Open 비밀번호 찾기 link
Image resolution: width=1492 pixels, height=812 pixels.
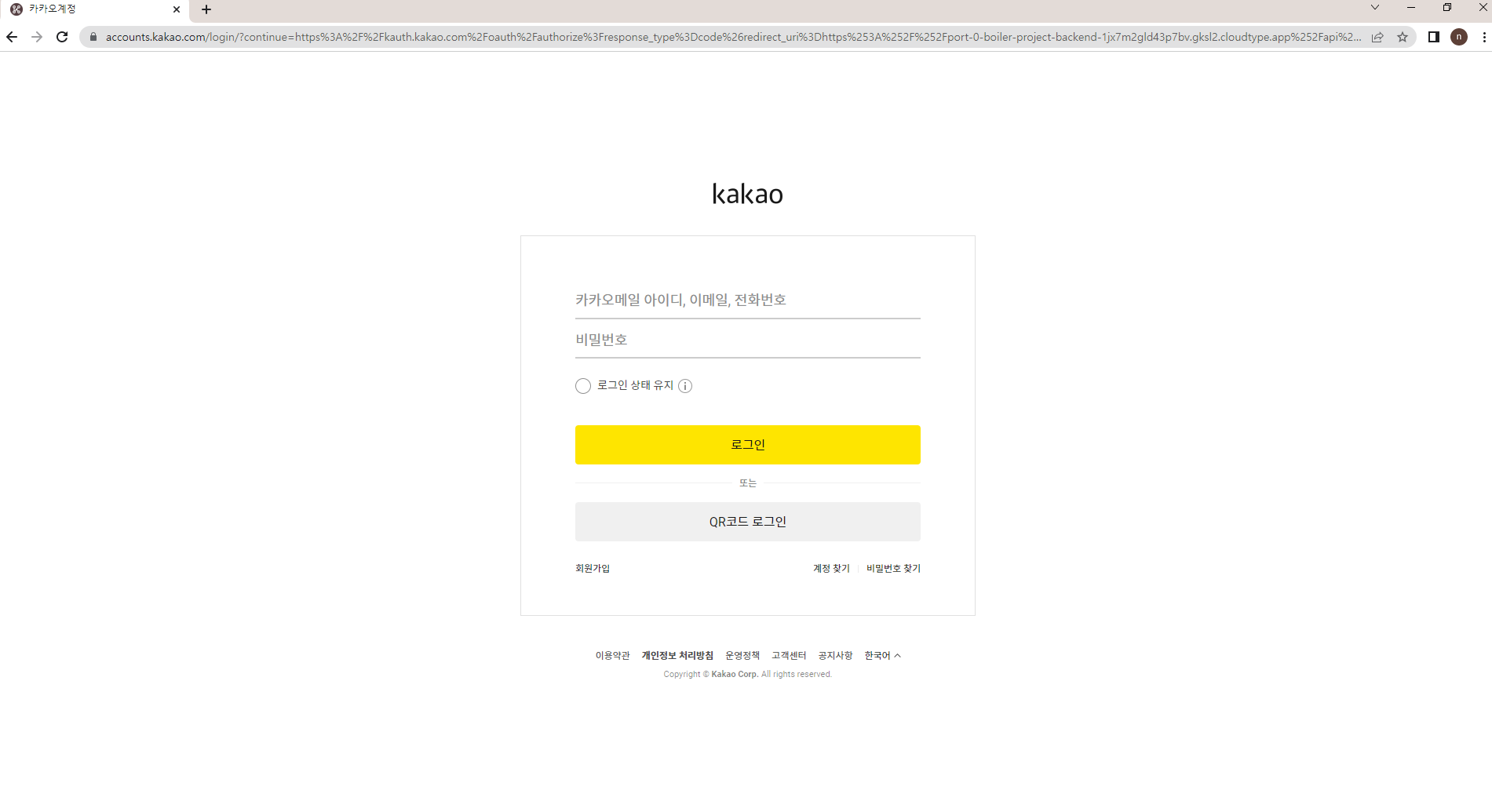(x=893, y=568)
